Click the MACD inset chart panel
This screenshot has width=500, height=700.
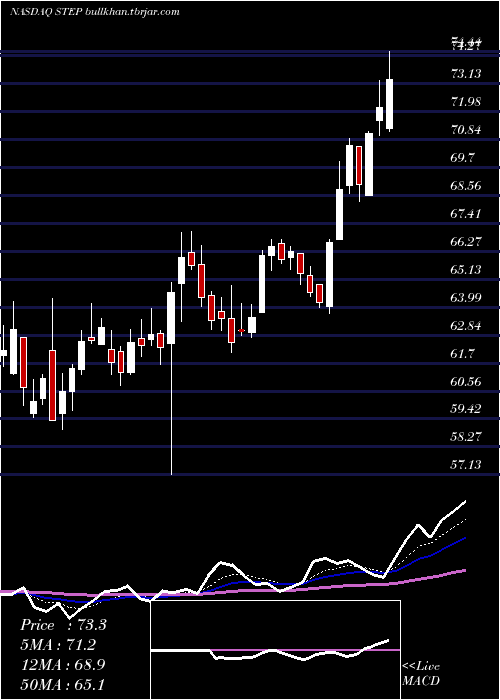pos(275,650)
